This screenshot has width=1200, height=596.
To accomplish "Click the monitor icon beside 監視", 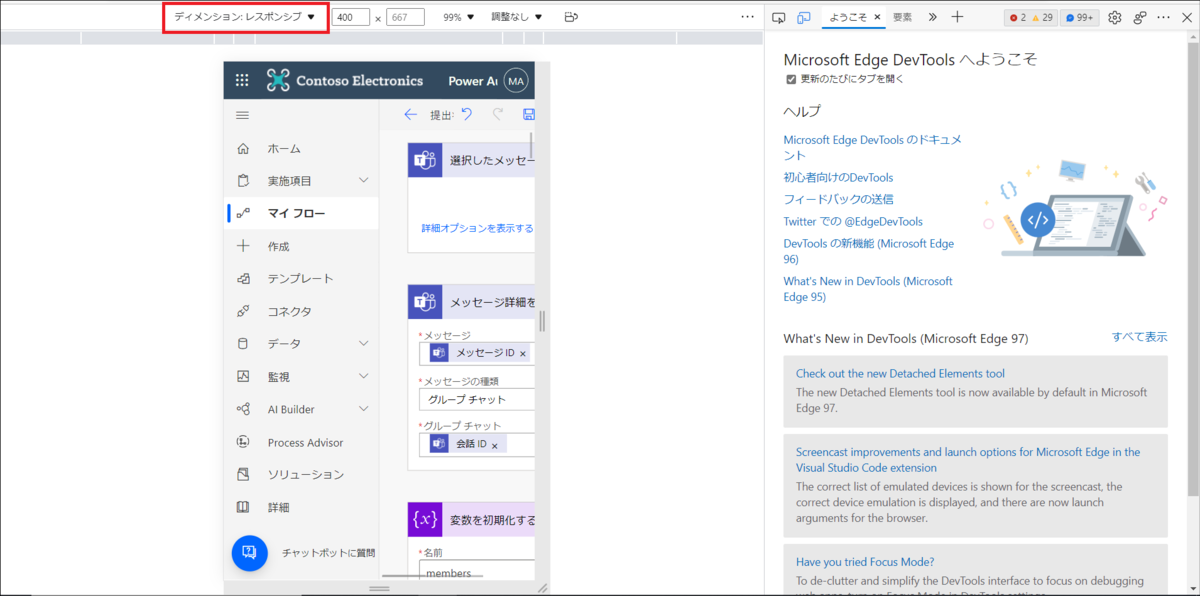I will 243,376.
